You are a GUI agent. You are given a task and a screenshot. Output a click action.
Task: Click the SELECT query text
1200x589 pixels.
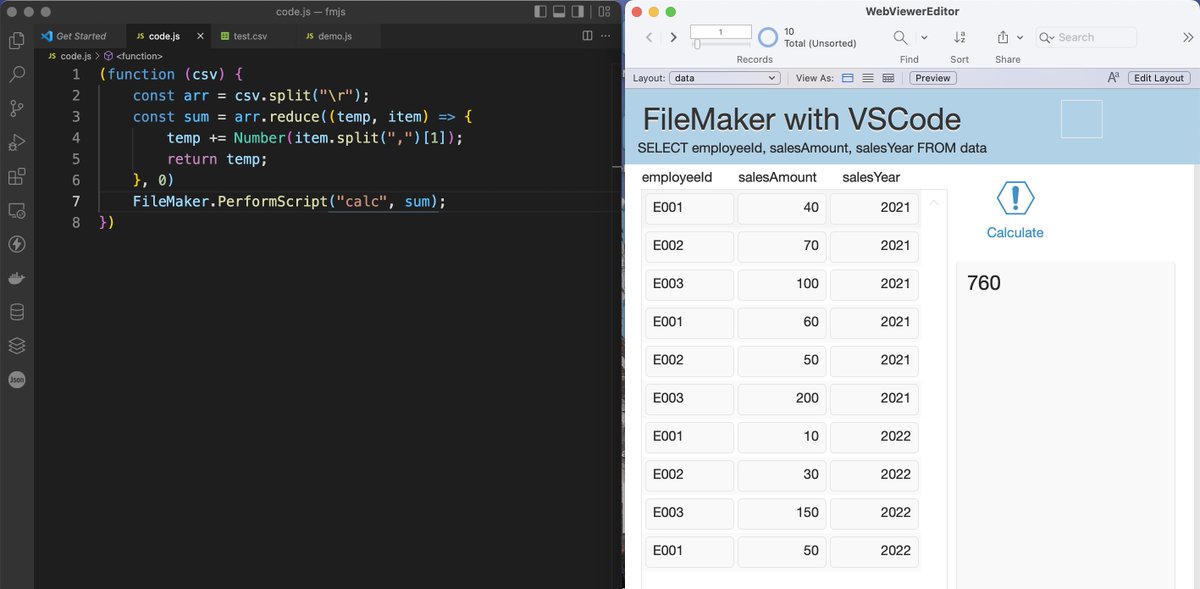pos(812,148)
